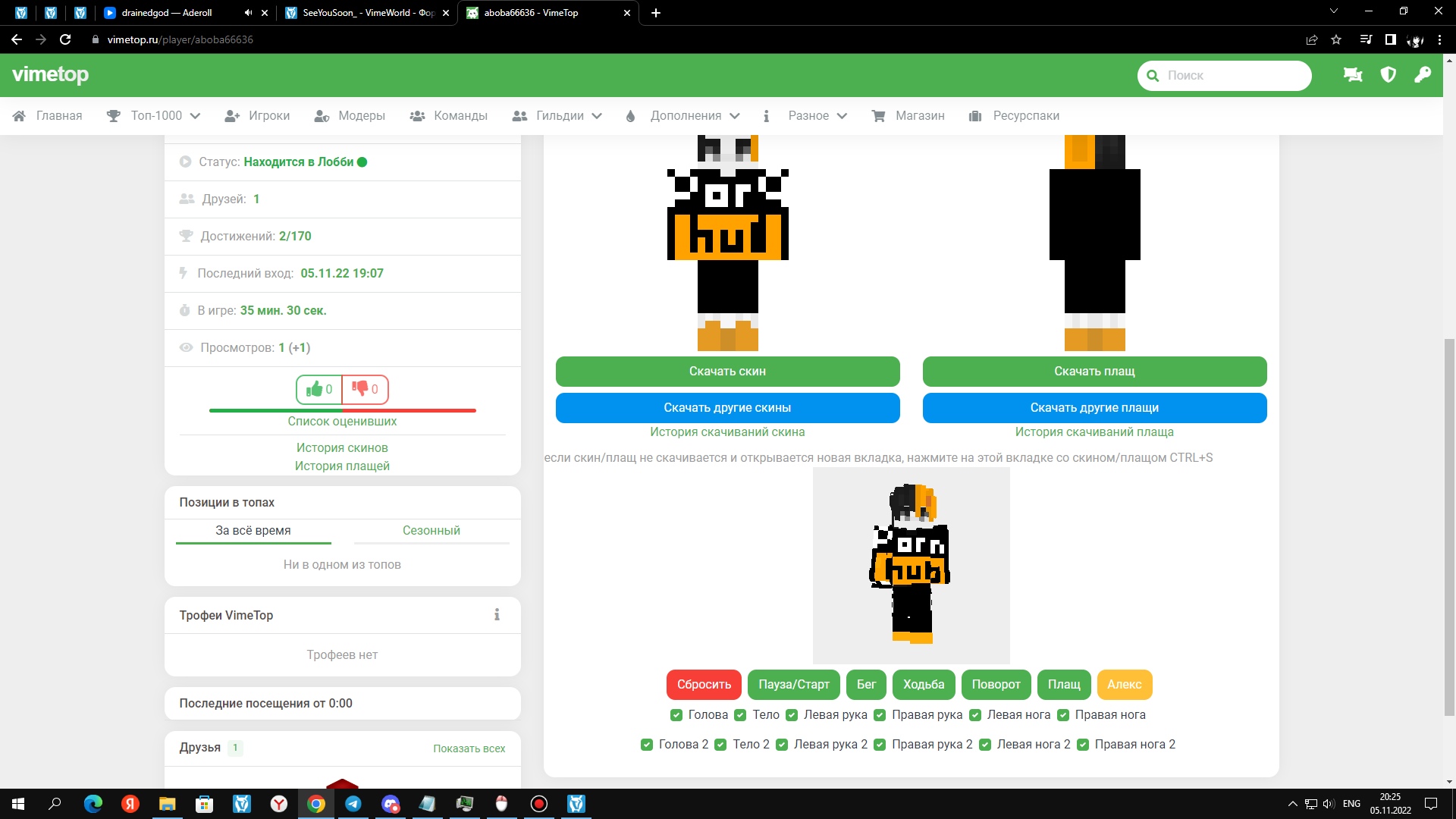Click the info icon in Трофеи VimeTop
Viewport: 1456px width, 819px height.
[x=497, y=615]
